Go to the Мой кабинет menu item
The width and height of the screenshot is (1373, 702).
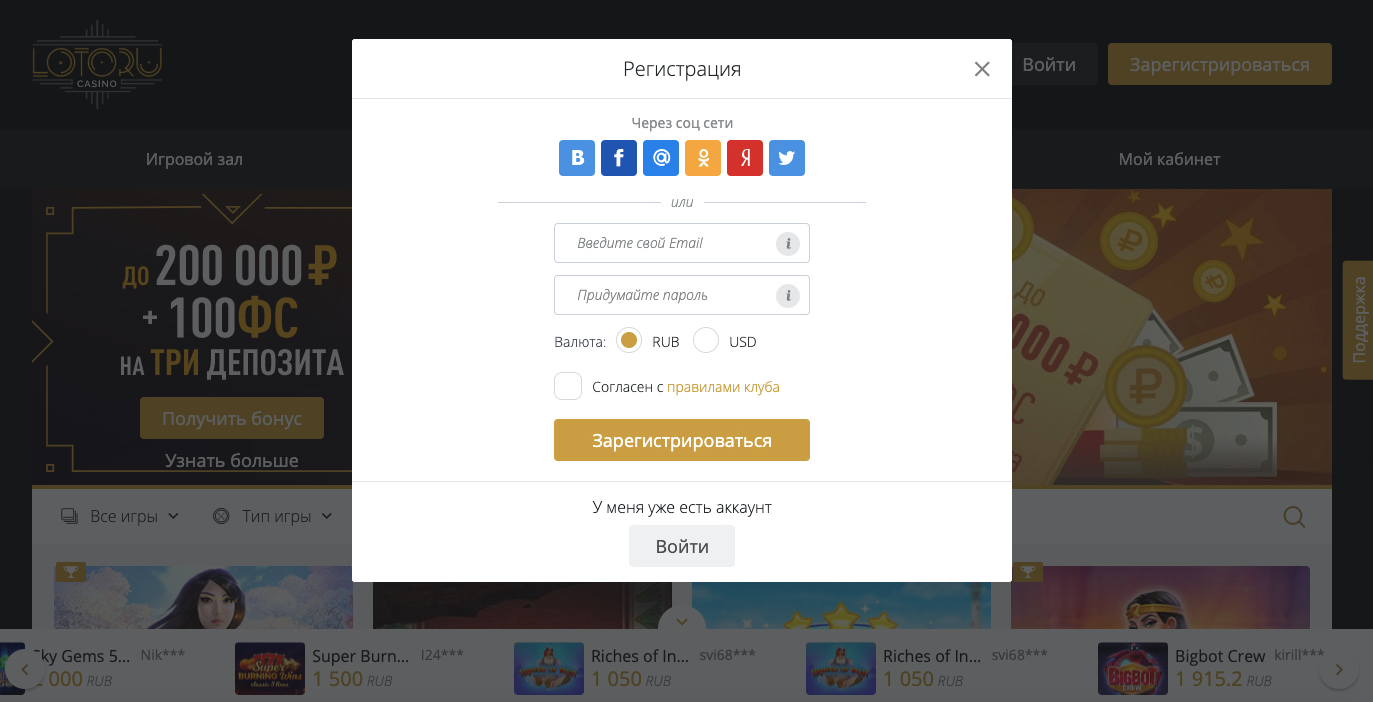[1169, 159]
